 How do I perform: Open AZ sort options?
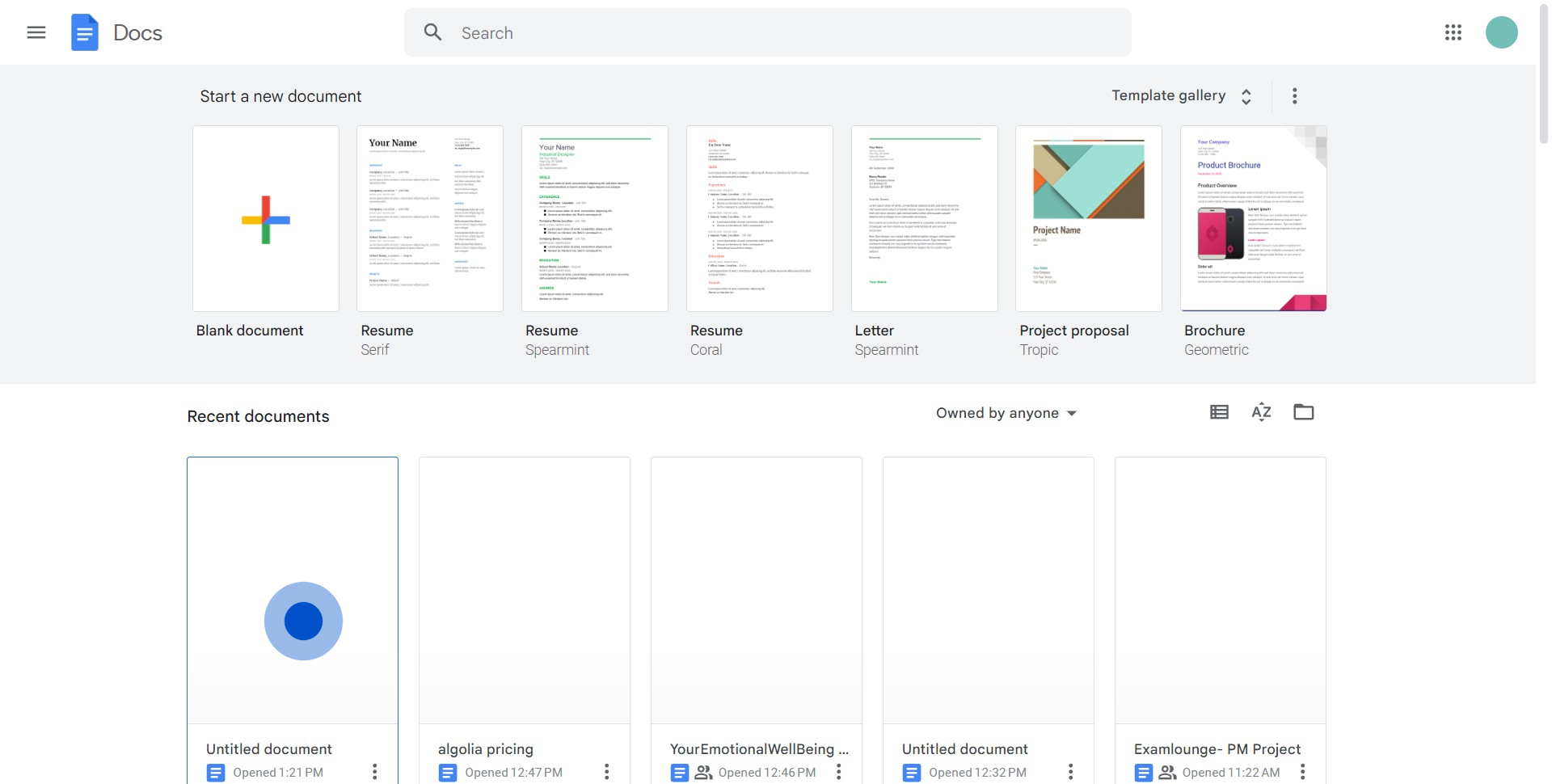click(x=1261, y=412)
